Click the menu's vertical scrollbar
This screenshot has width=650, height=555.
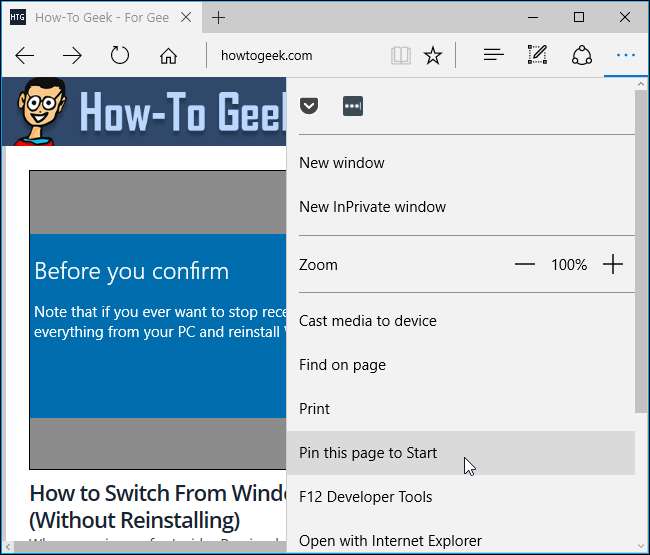coord(641,250)
